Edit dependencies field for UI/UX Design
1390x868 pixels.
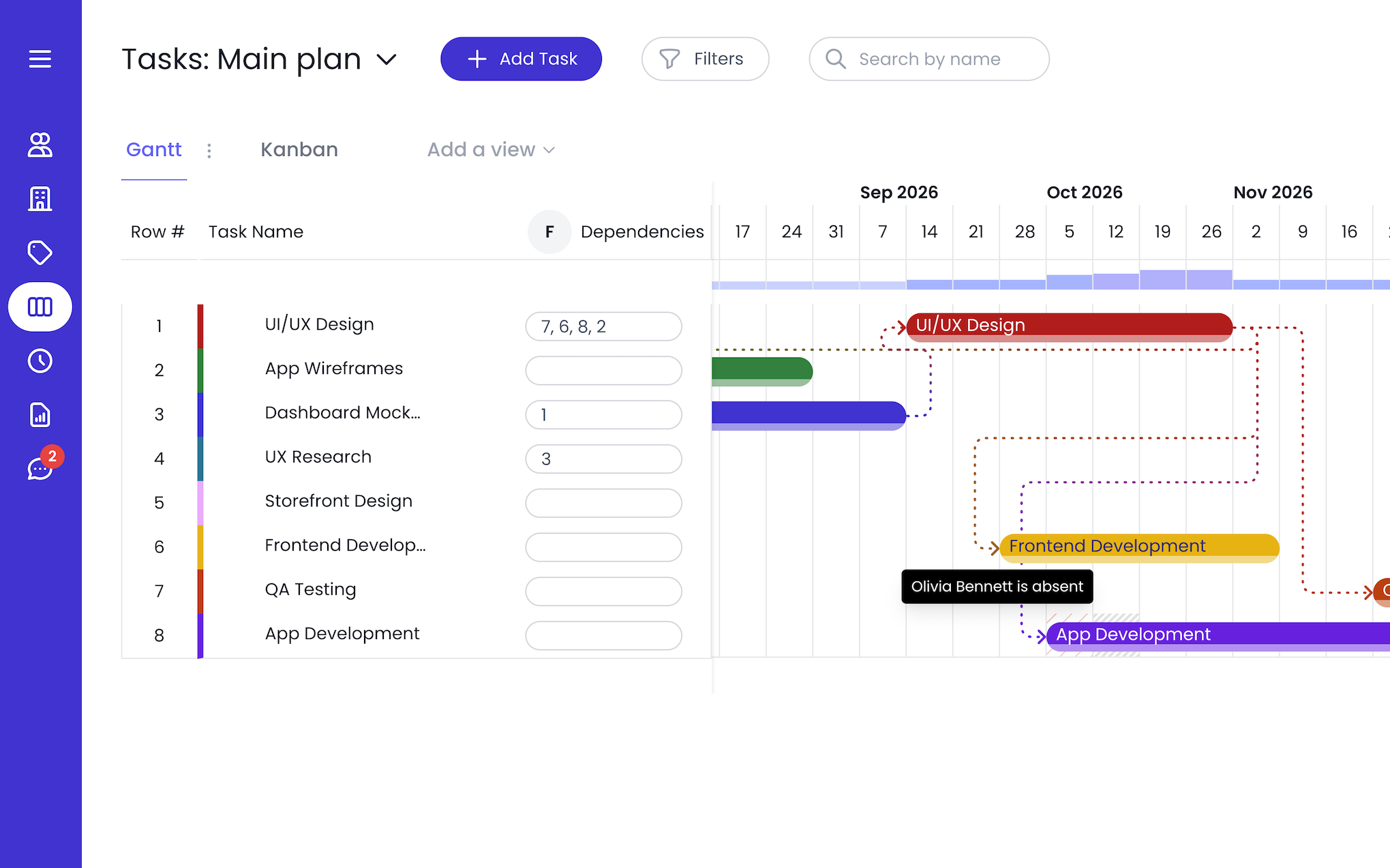click(x=603, y=326)
